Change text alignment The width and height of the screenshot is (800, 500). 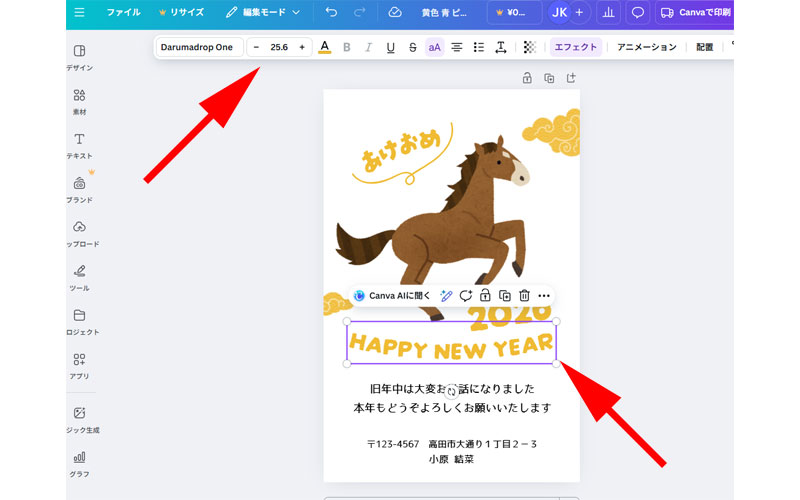(457, 47)
